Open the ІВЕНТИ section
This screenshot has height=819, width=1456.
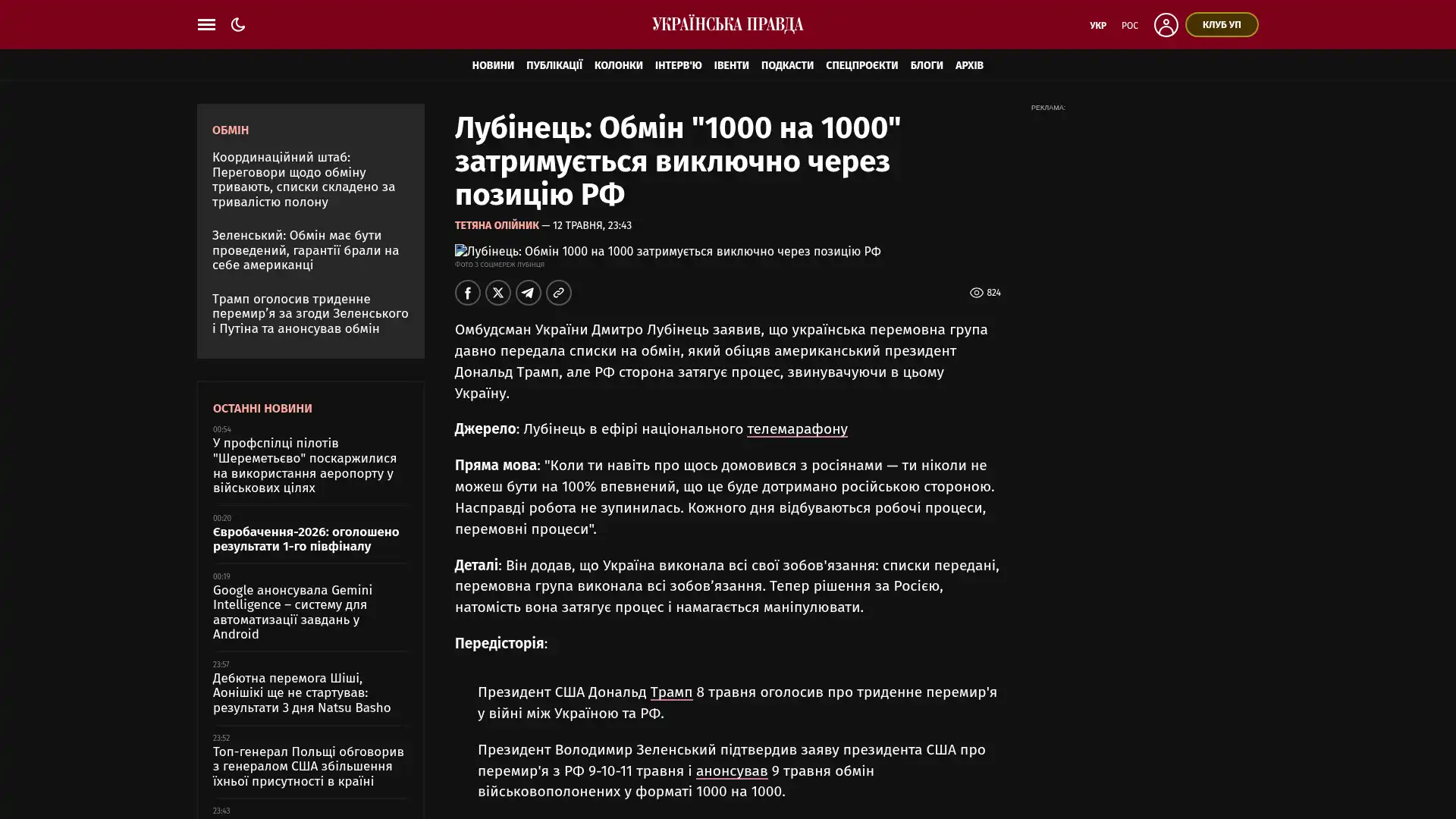(x=731, y=65)
